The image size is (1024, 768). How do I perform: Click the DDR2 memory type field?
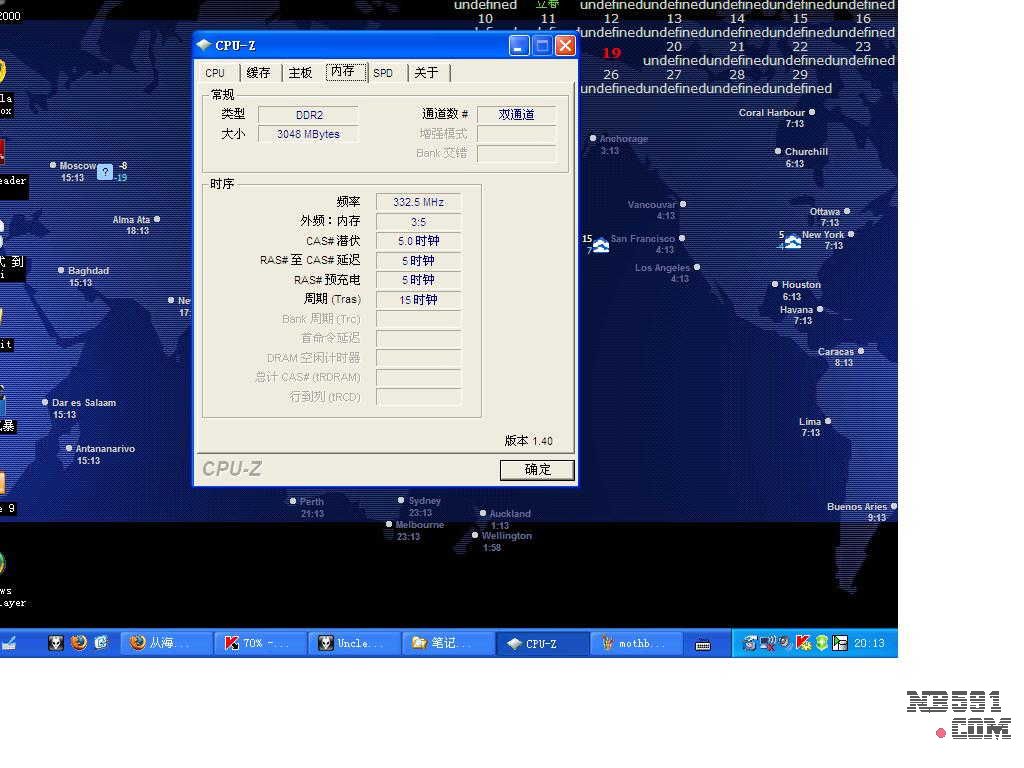point(308,115)
